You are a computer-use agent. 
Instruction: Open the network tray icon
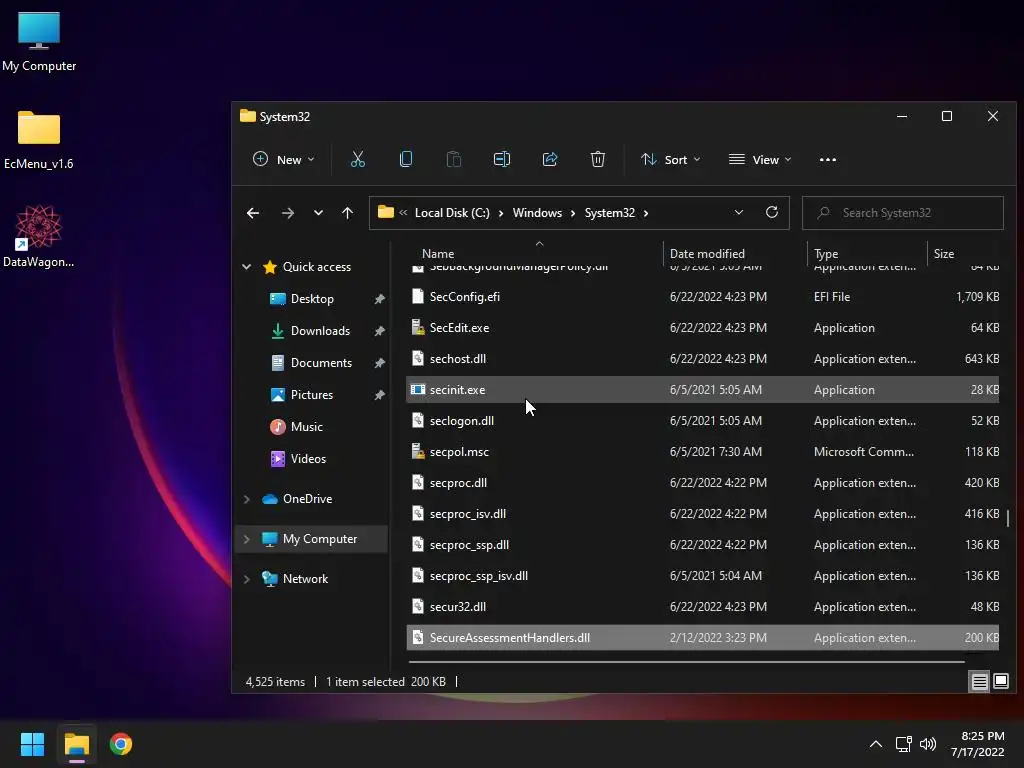point(903,744)
